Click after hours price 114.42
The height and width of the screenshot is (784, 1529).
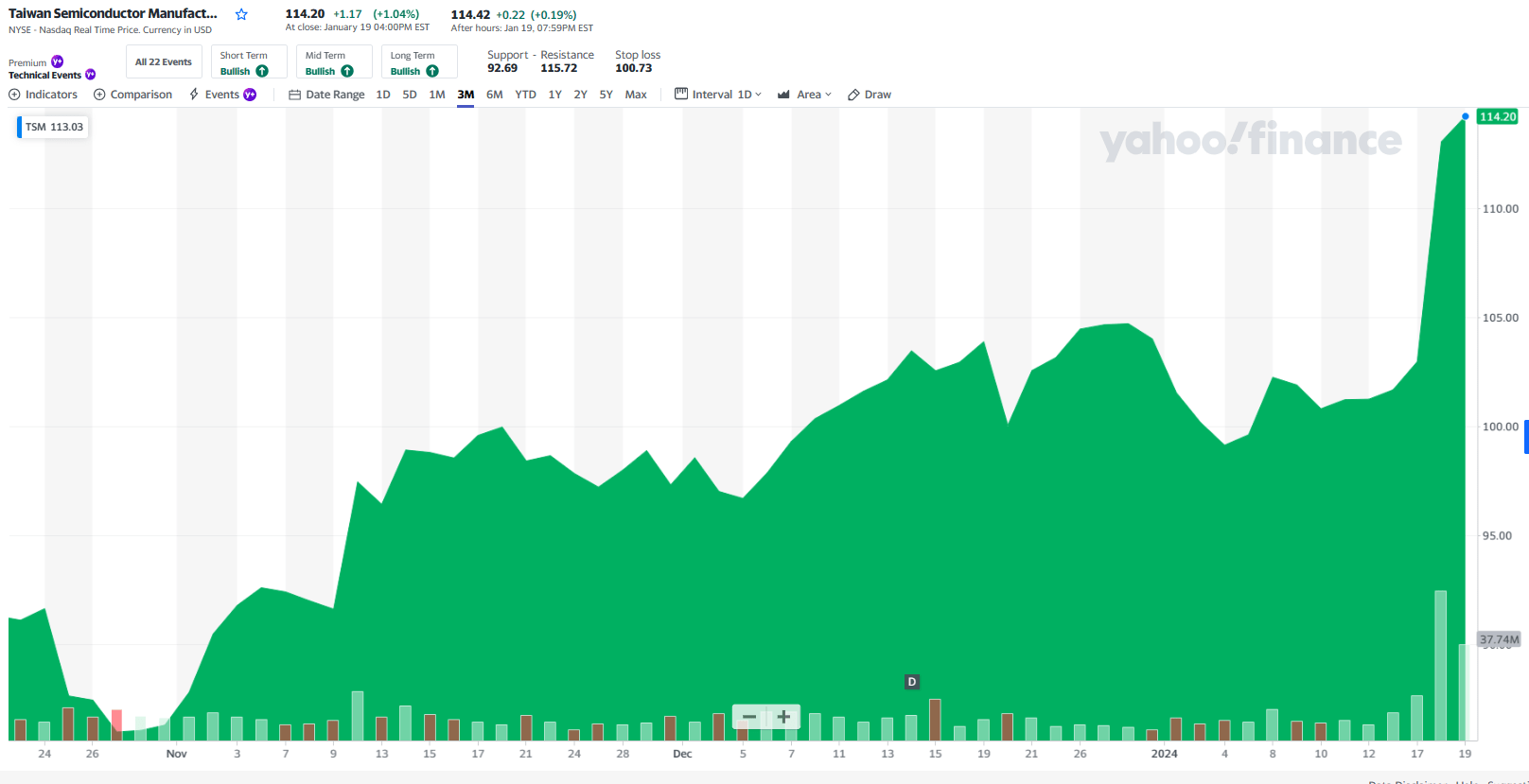point(470,14)
